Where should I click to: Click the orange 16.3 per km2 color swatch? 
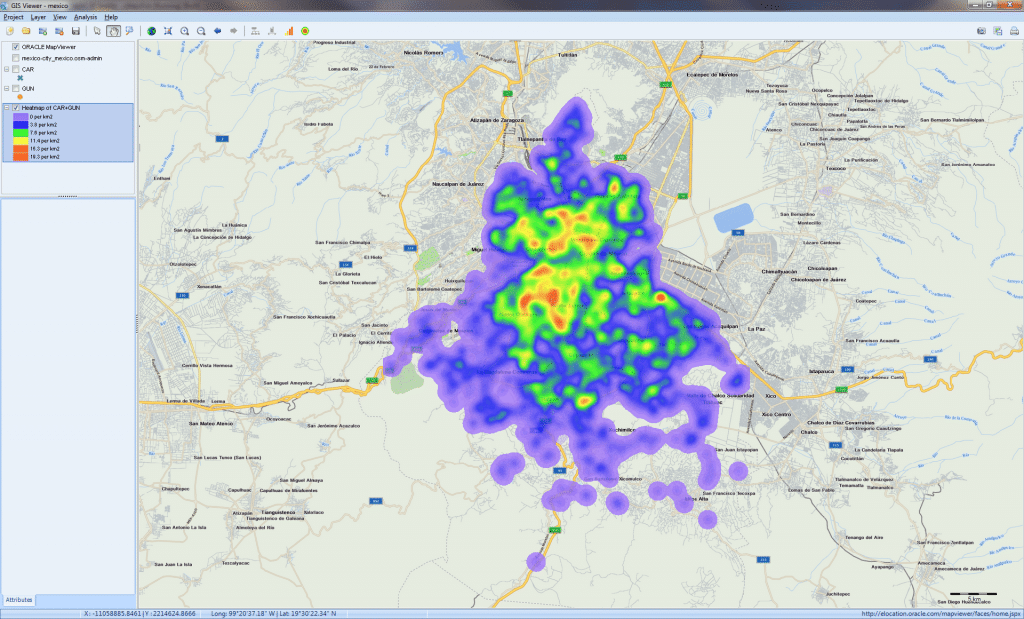click(19, 148)
